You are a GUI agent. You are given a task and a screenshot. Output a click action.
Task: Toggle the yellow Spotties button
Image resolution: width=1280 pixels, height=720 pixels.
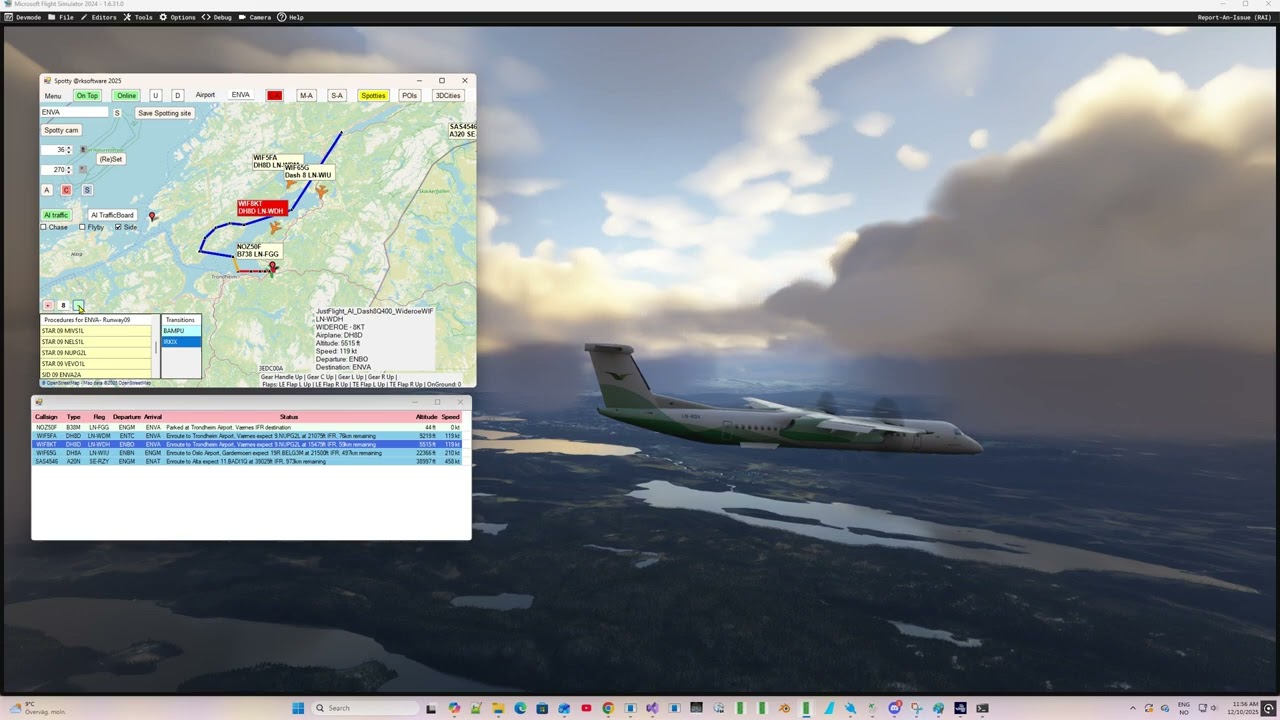(373, 96)
